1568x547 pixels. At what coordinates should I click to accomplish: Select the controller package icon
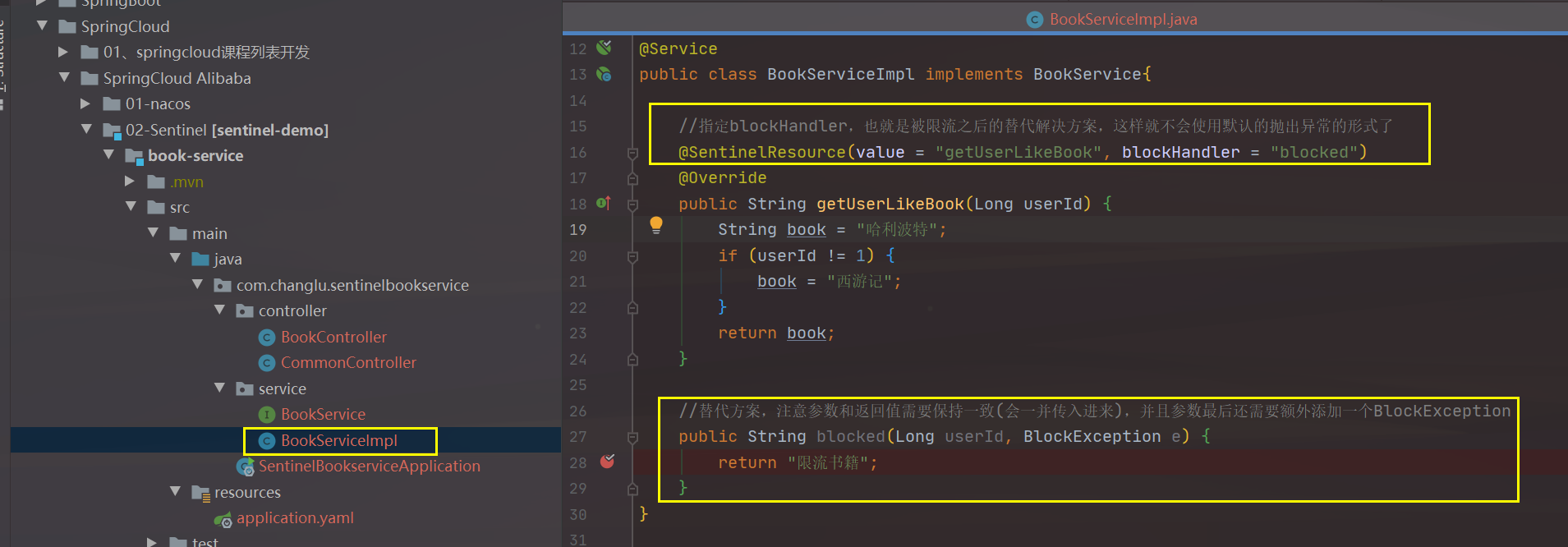(x=245, y=310)
